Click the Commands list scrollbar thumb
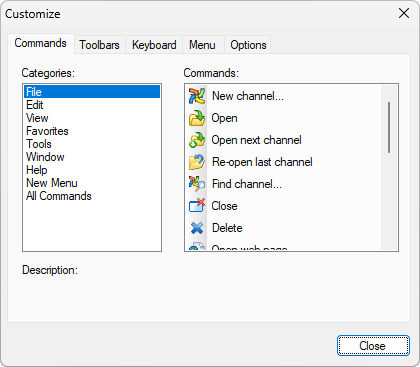Viewport: 420px width, 367px height. (x=389, y=128)
